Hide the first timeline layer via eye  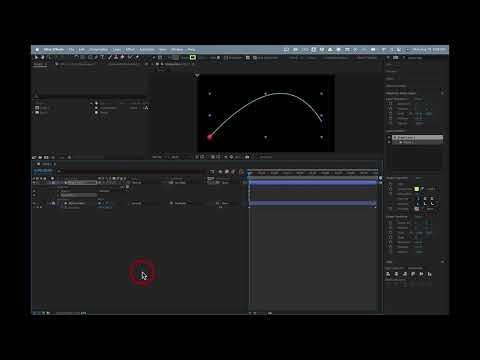34,183
